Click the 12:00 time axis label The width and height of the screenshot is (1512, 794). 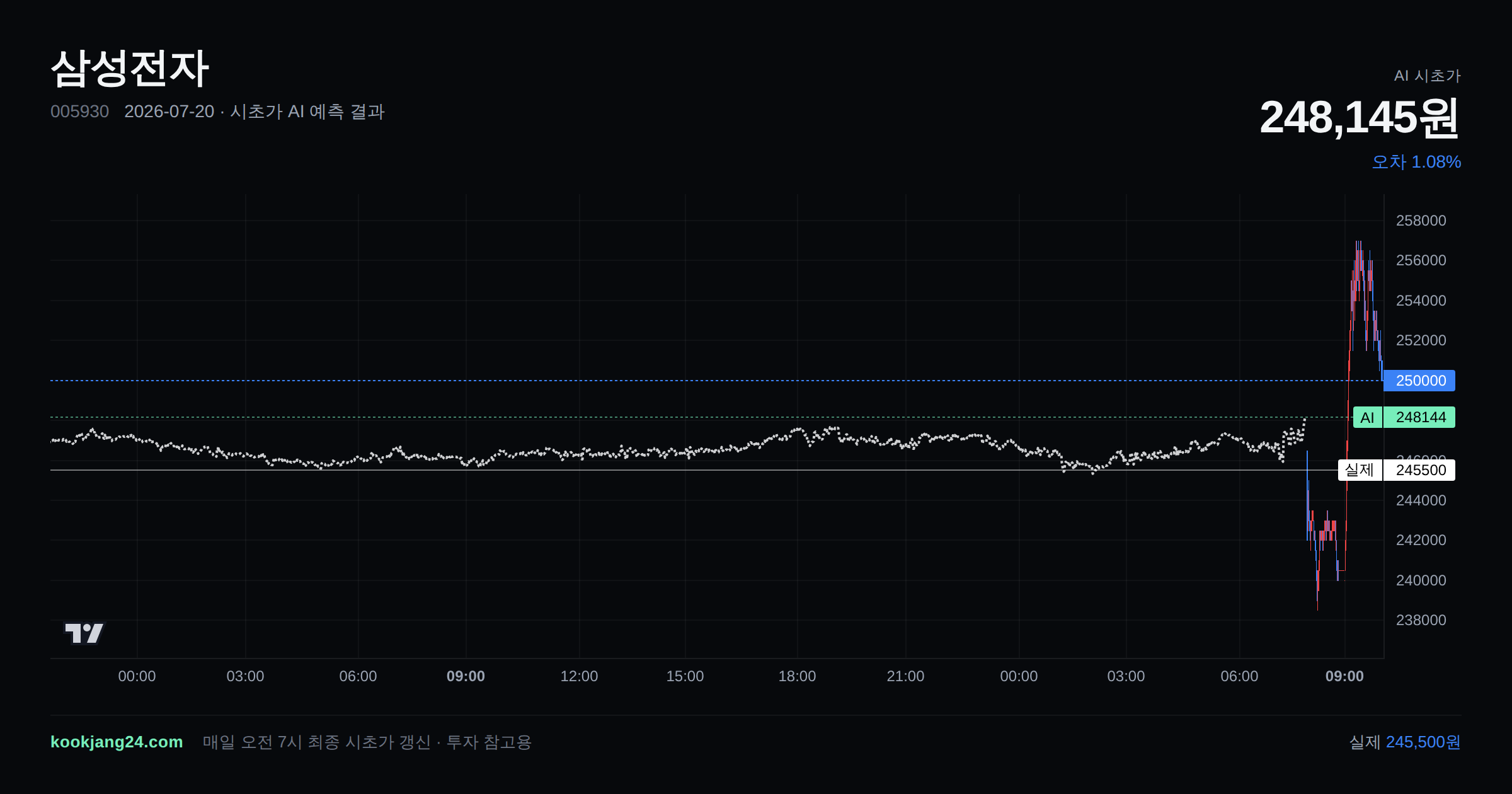(579, 676)
